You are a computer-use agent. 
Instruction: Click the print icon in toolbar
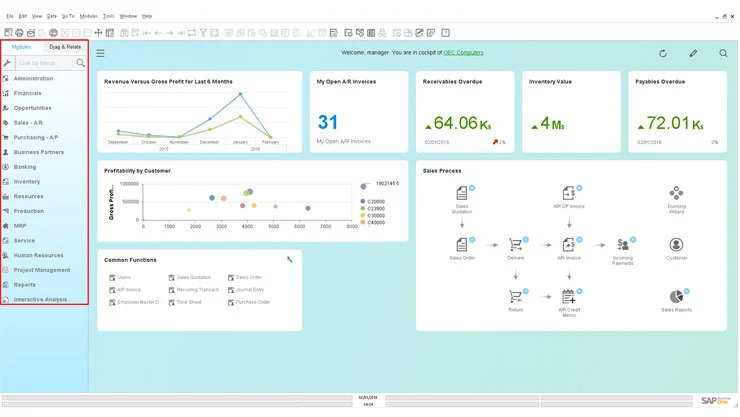[x=19, y=33]
